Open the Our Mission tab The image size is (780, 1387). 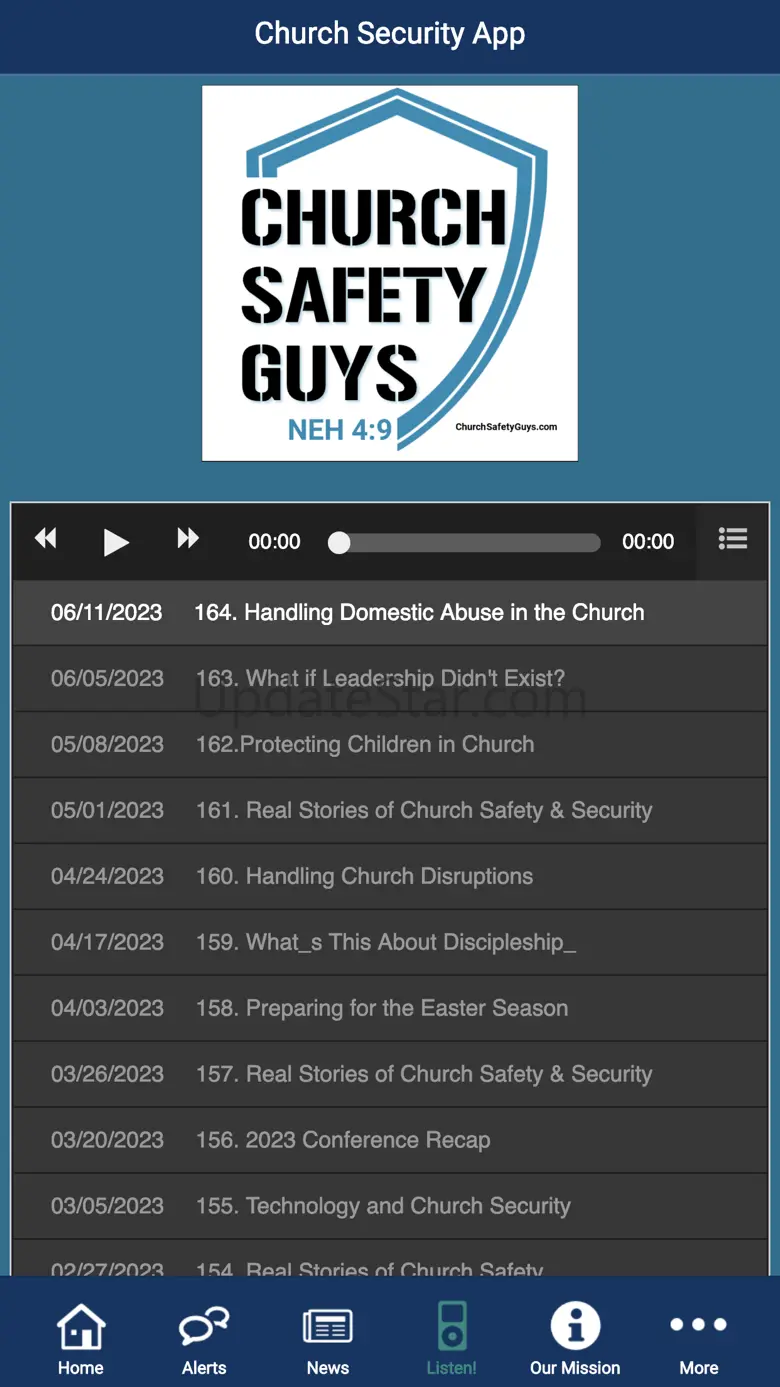[575, 1339]
